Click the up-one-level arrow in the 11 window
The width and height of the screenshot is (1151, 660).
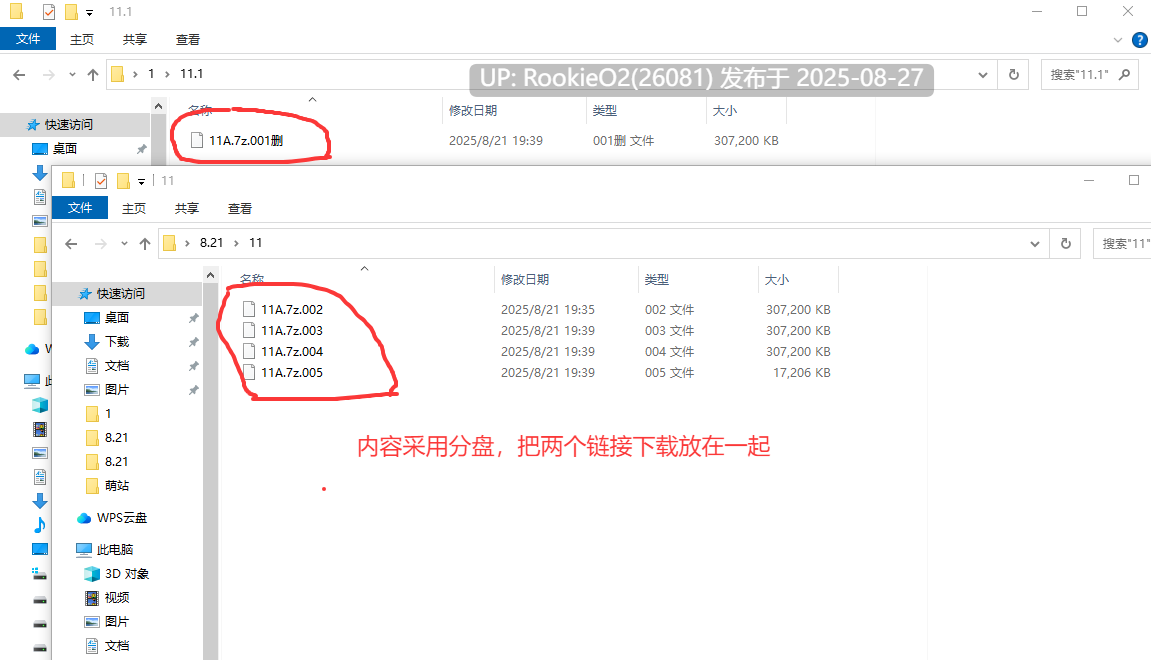pos(145,244)
